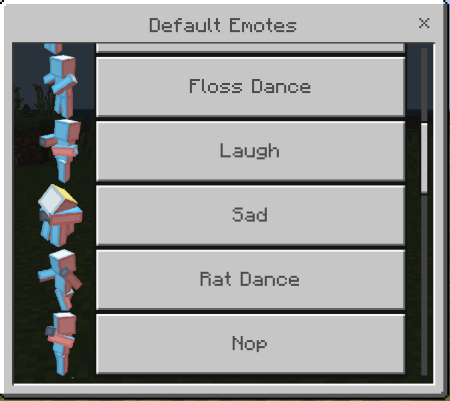The height and width of the screenshot is (401, 450).
Task: Click the Nop emote button
Action: pos(250,343)
